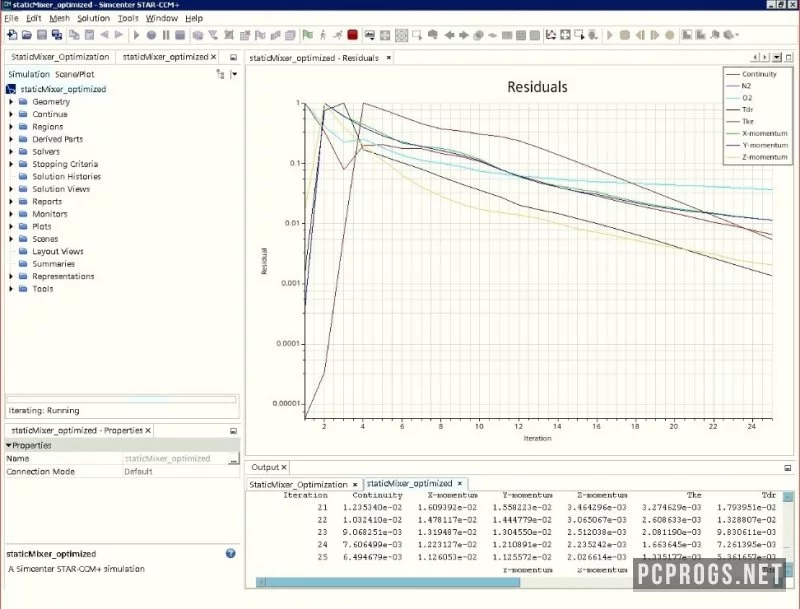
Task: Open the Mesh menu
Action: point(59,18)
